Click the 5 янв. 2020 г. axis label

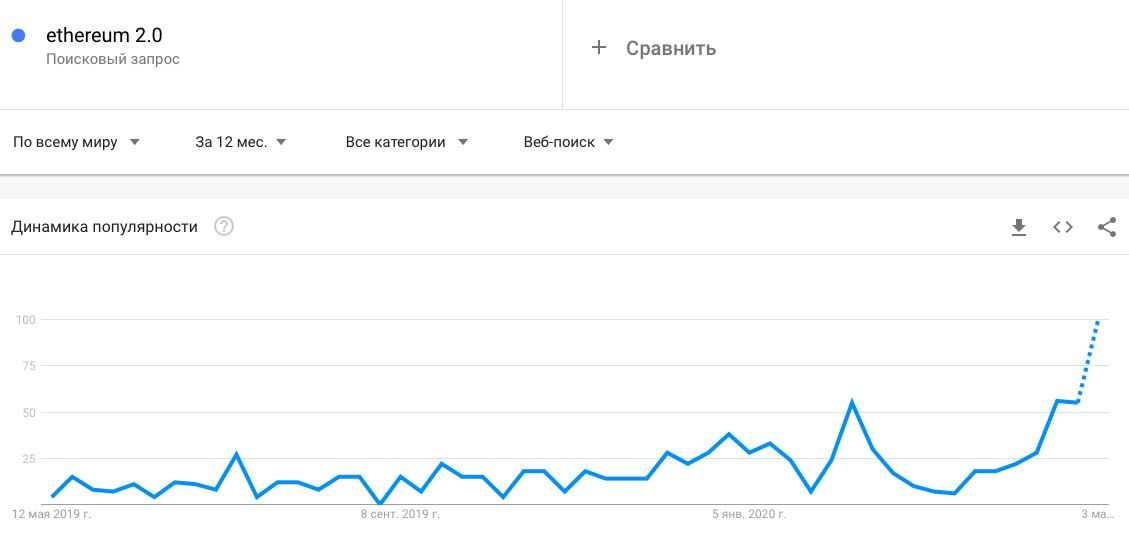tap(749, 515)
